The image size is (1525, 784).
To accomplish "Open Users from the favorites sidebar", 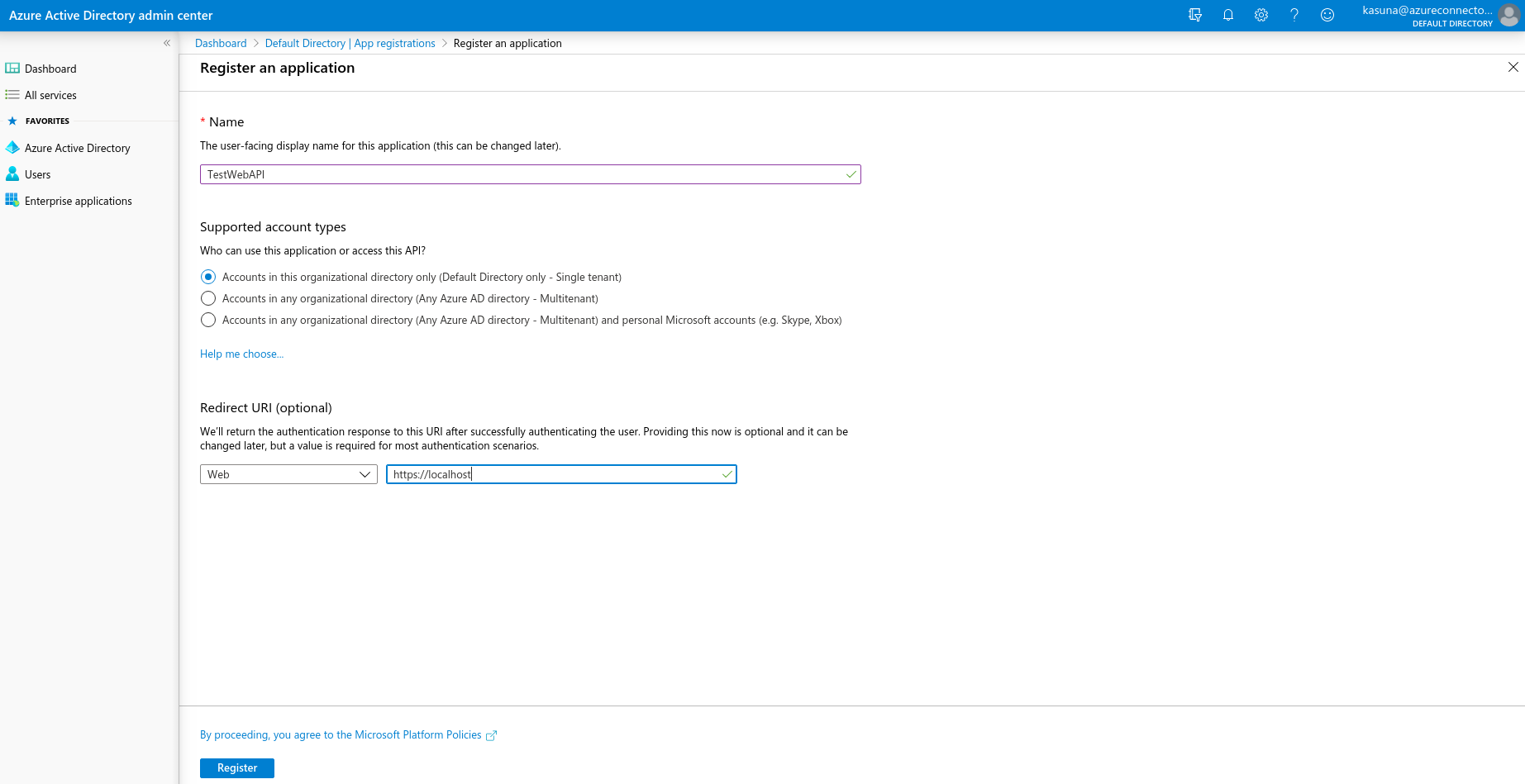I will click(38, 174).
